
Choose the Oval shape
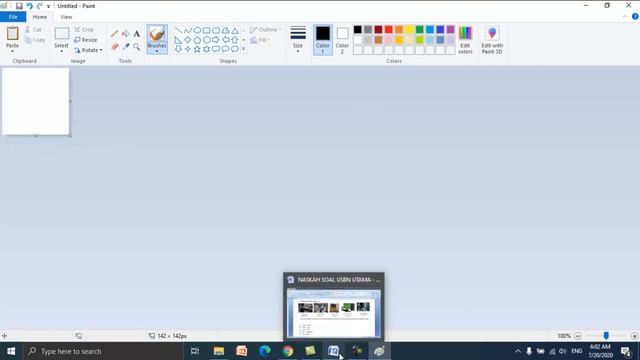click(x=197, y=31)
